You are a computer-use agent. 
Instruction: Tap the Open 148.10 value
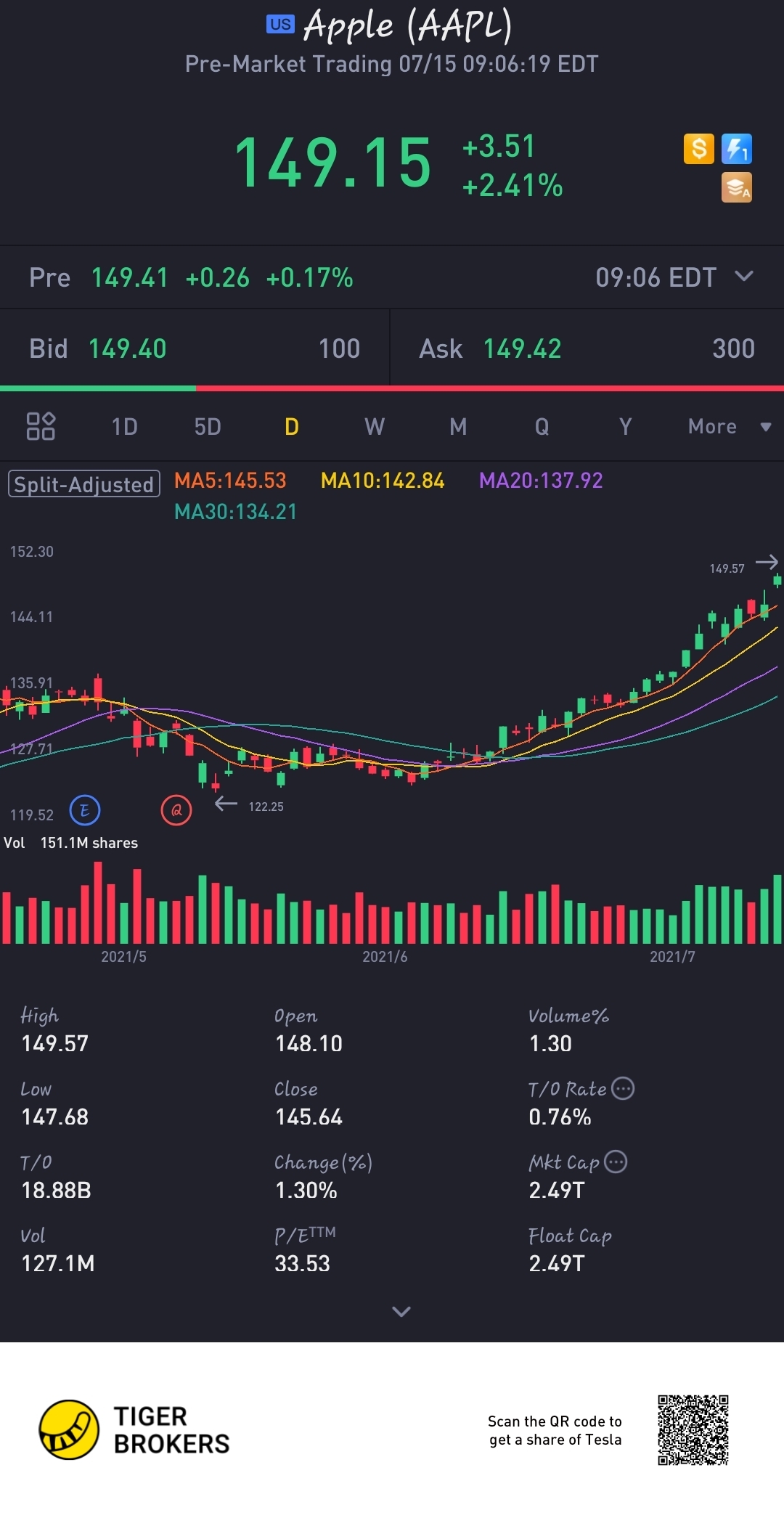tap(309, 1043)
